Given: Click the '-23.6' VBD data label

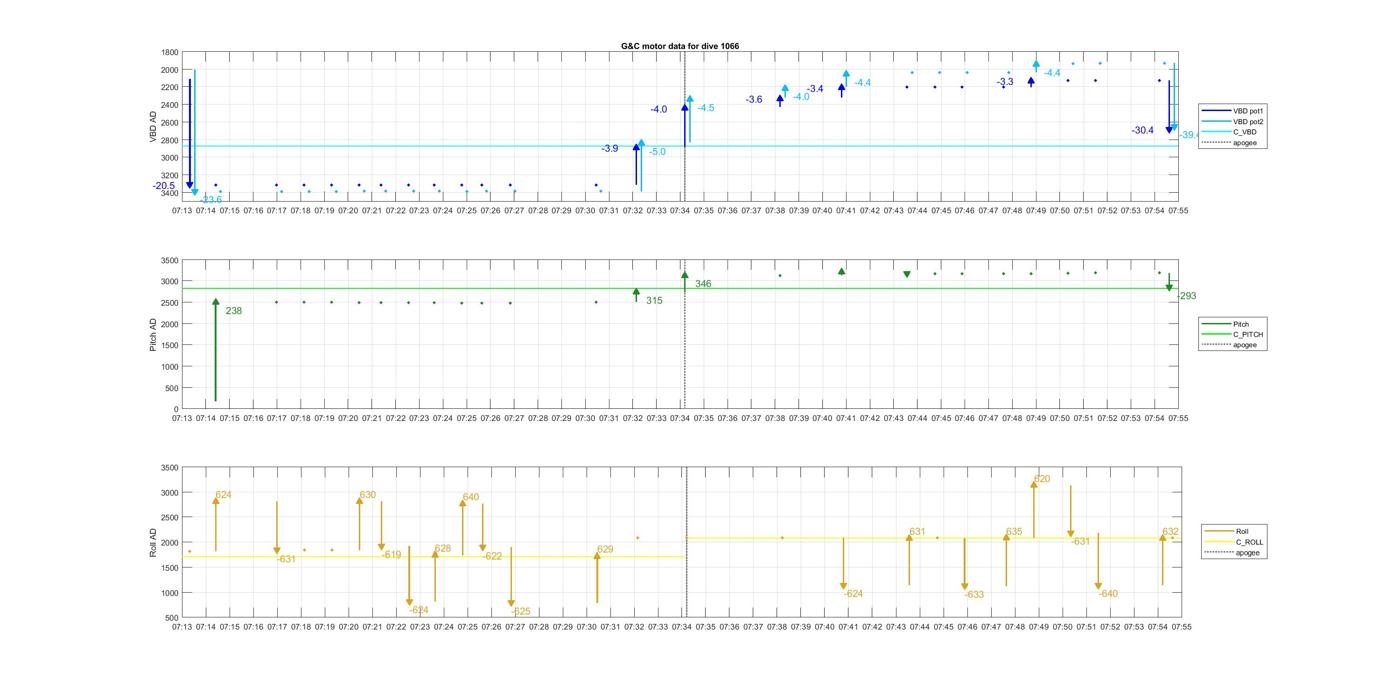Looking at the screenshot, I should click(211, 199).
